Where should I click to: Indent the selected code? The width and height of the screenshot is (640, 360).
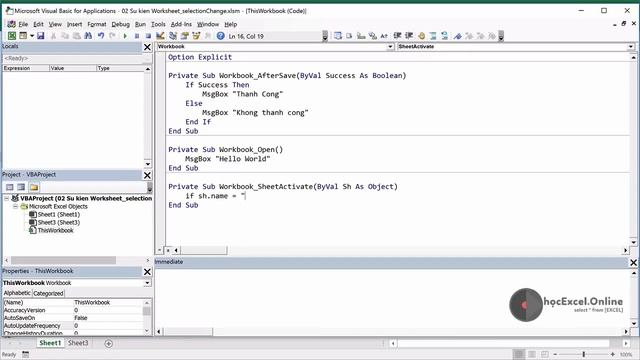click(x=397, y=36)
